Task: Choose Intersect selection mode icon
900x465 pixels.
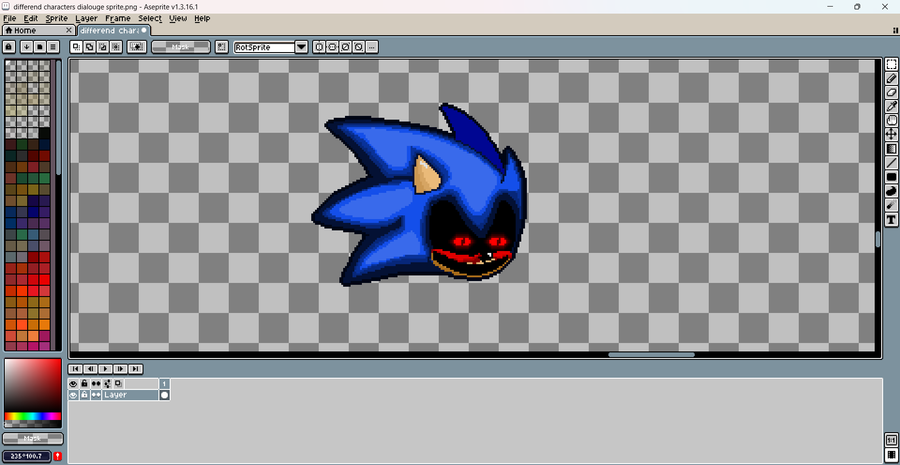Action: coord(117,47)
